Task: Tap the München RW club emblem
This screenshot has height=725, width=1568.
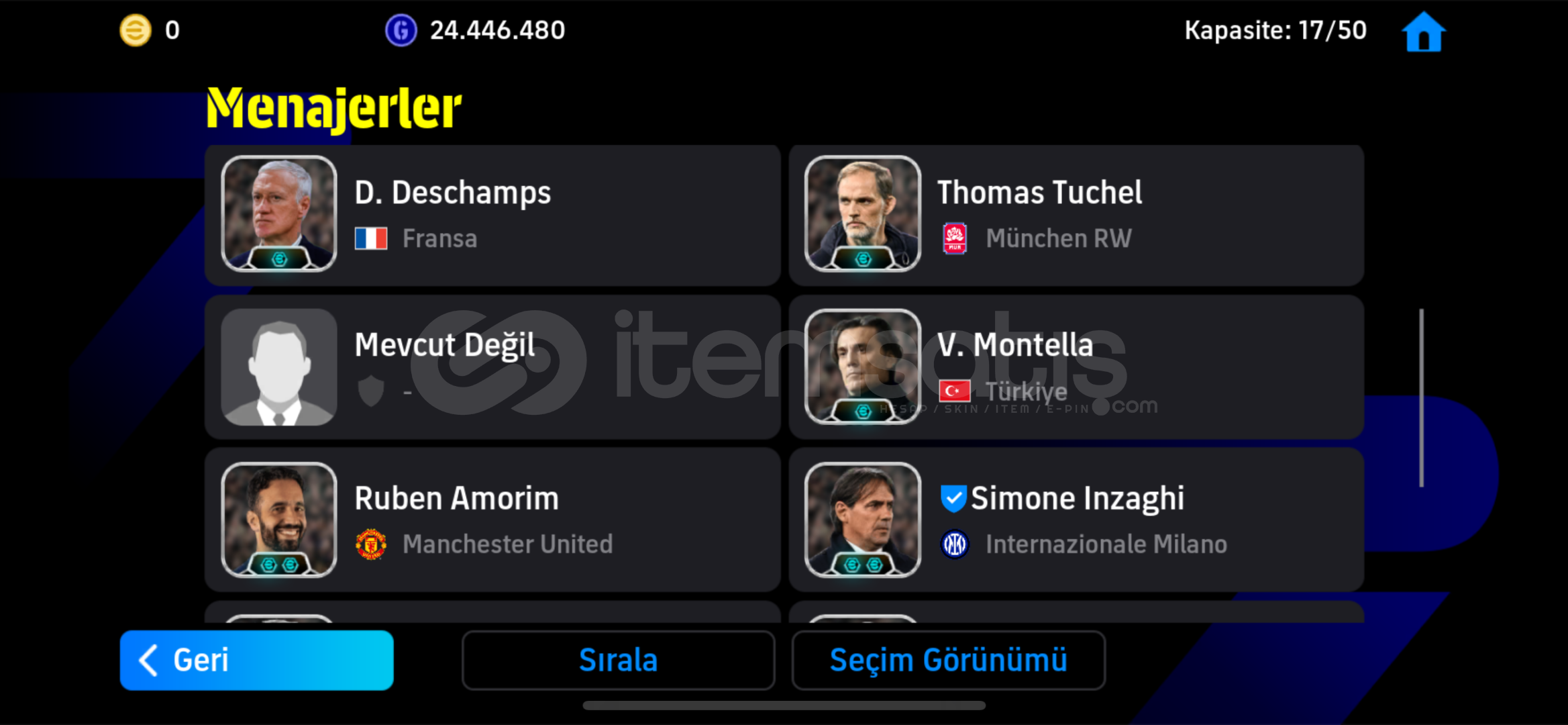Action: (x=954, y=238)
